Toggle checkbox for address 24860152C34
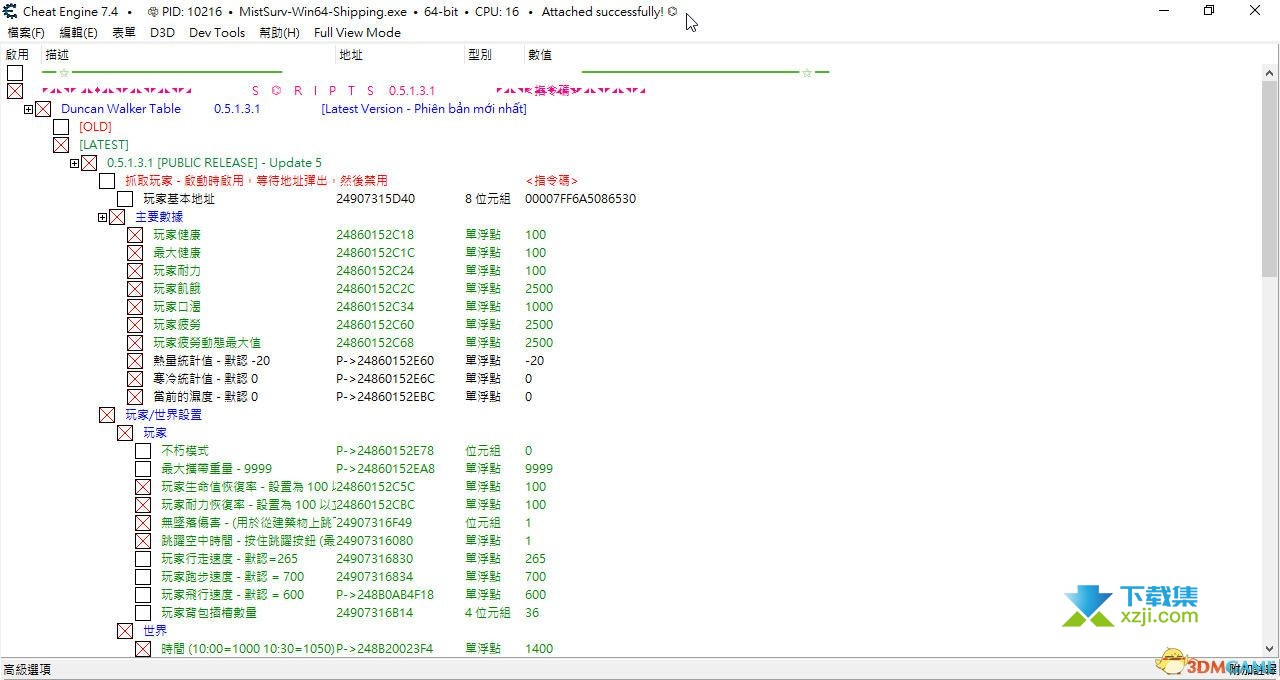Viewport: 1280px width, 680px height. click(135, 307)
